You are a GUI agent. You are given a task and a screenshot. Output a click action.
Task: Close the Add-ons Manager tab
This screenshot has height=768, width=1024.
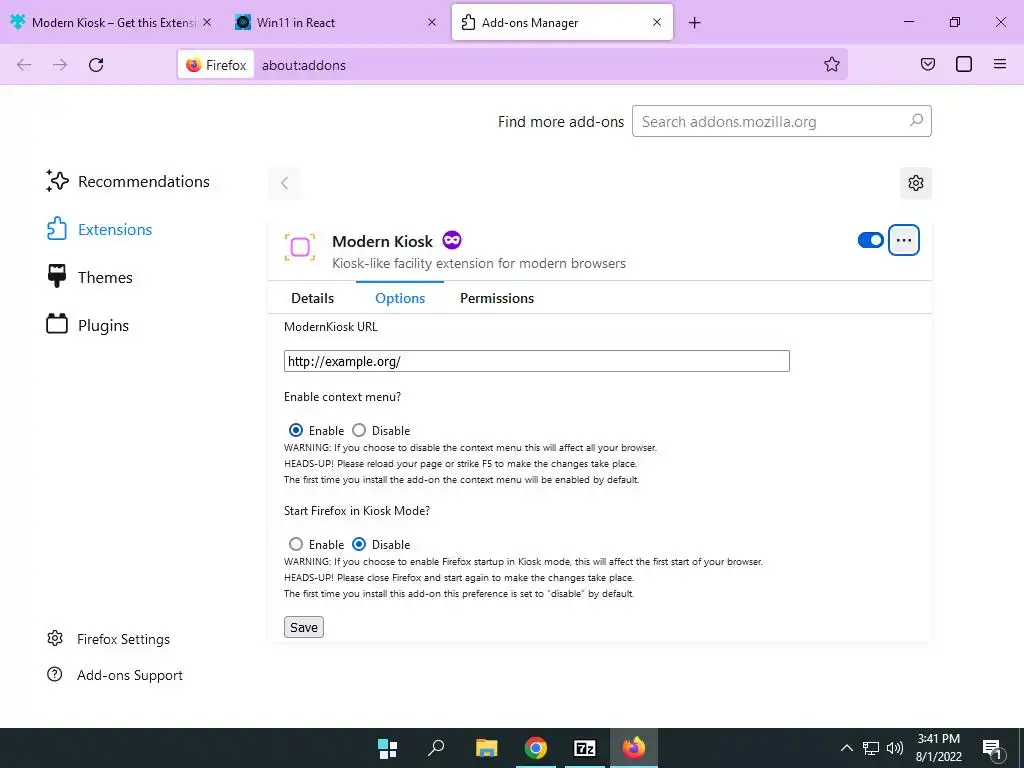click(657, 22)
